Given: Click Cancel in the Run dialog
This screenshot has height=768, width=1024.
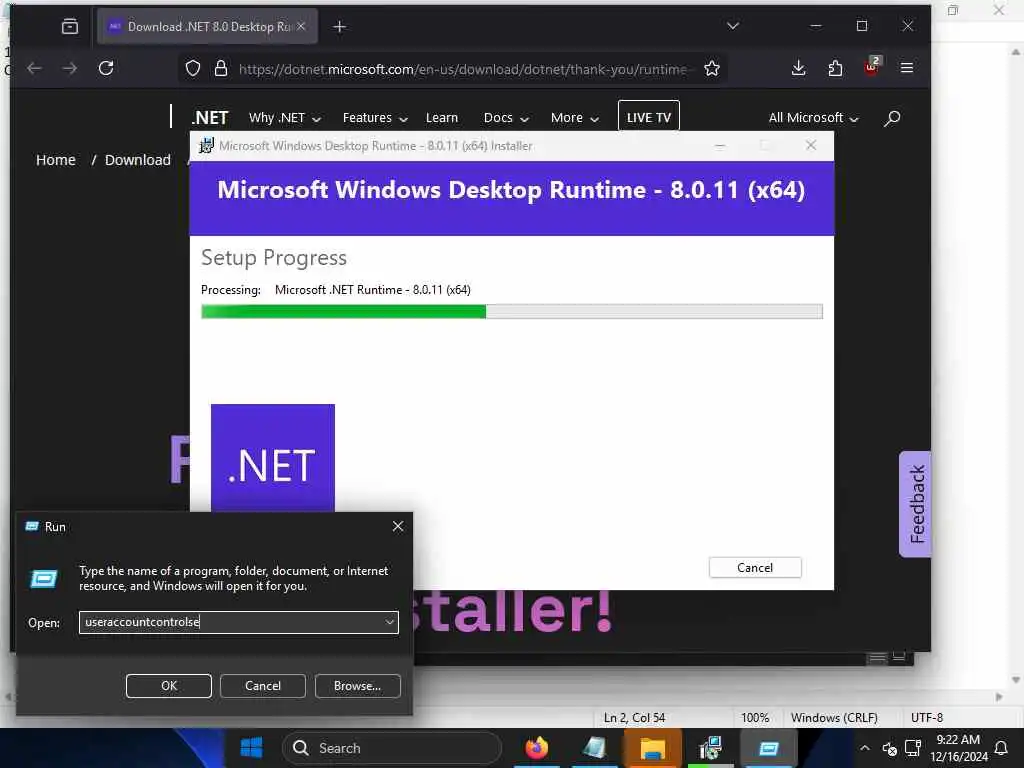Looking at the screenshot, I should click(x=263, y=686).
